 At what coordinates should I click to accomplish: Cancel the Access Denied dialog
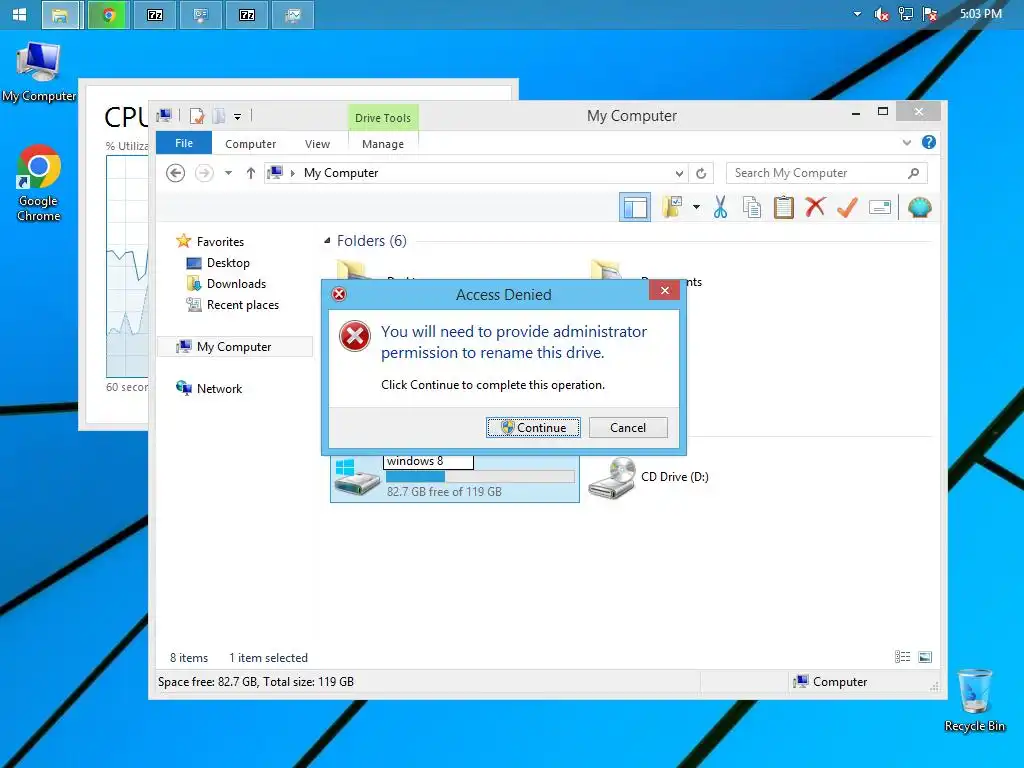[x=628, y=428]
